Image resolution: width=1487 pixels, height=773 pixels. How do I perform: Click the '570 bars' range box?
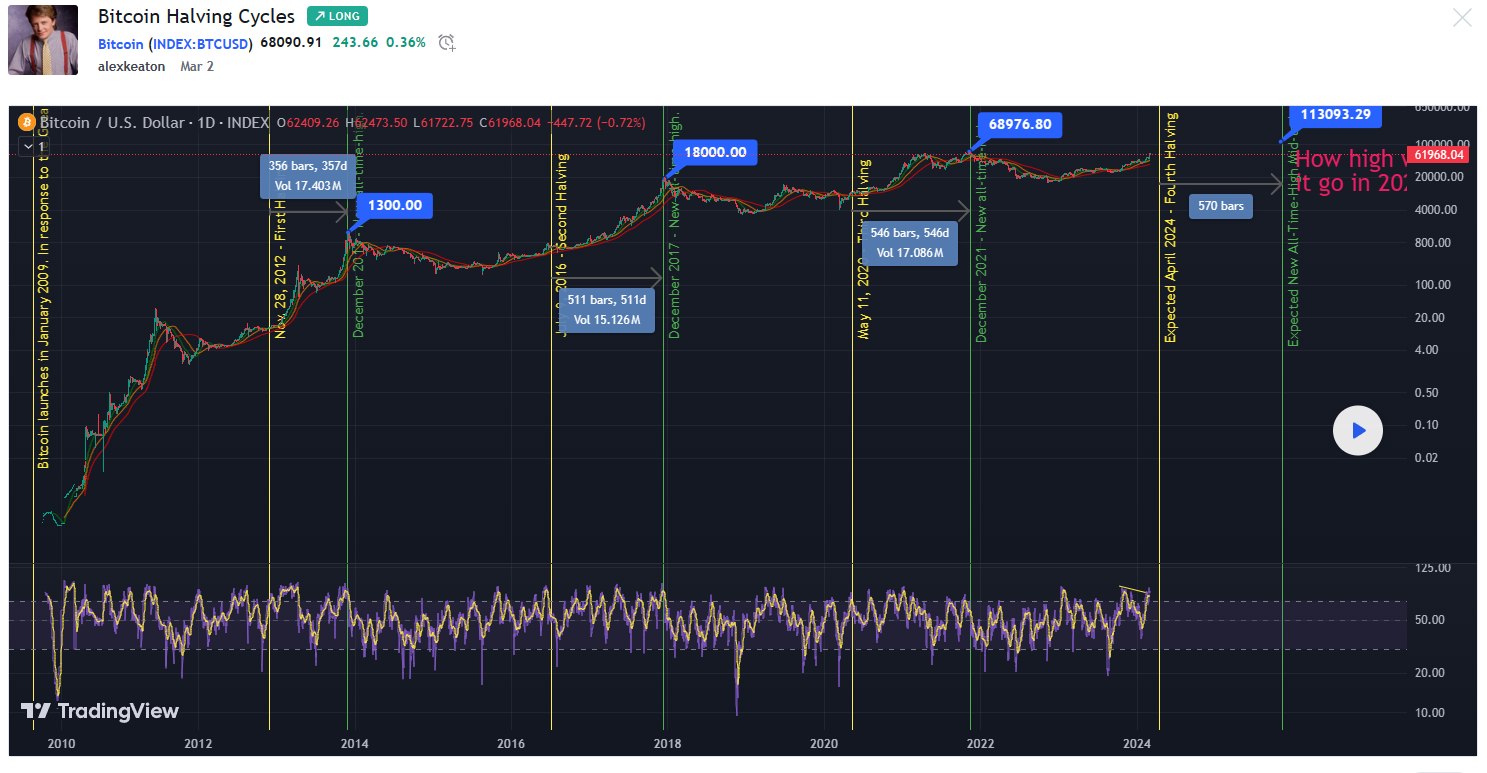pyautogui.click(x=1220, y=206)
